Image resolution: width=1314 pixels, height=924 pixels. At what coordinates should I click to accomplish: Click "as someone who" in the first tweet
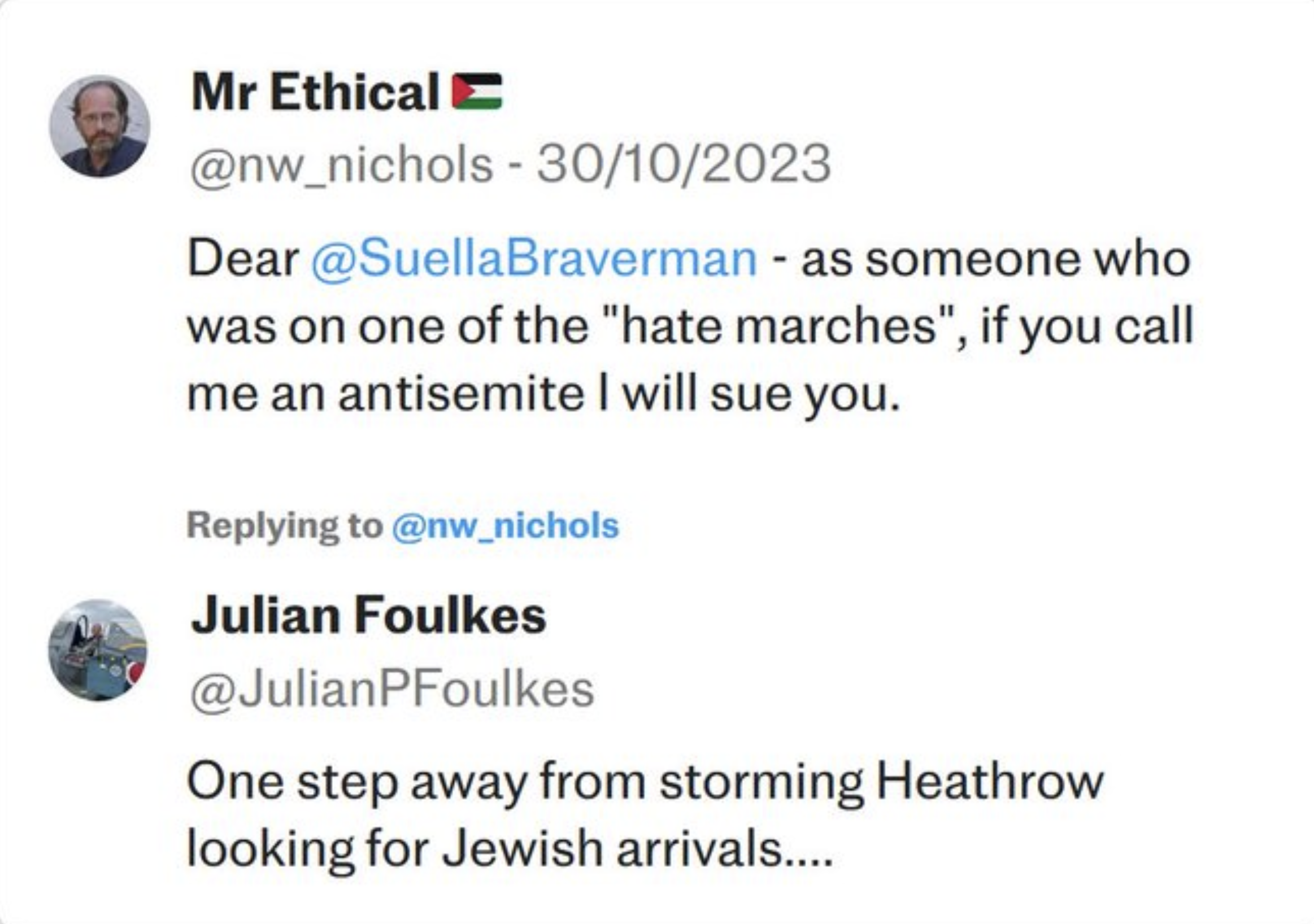pyautogui.click(x=996, y=259)
